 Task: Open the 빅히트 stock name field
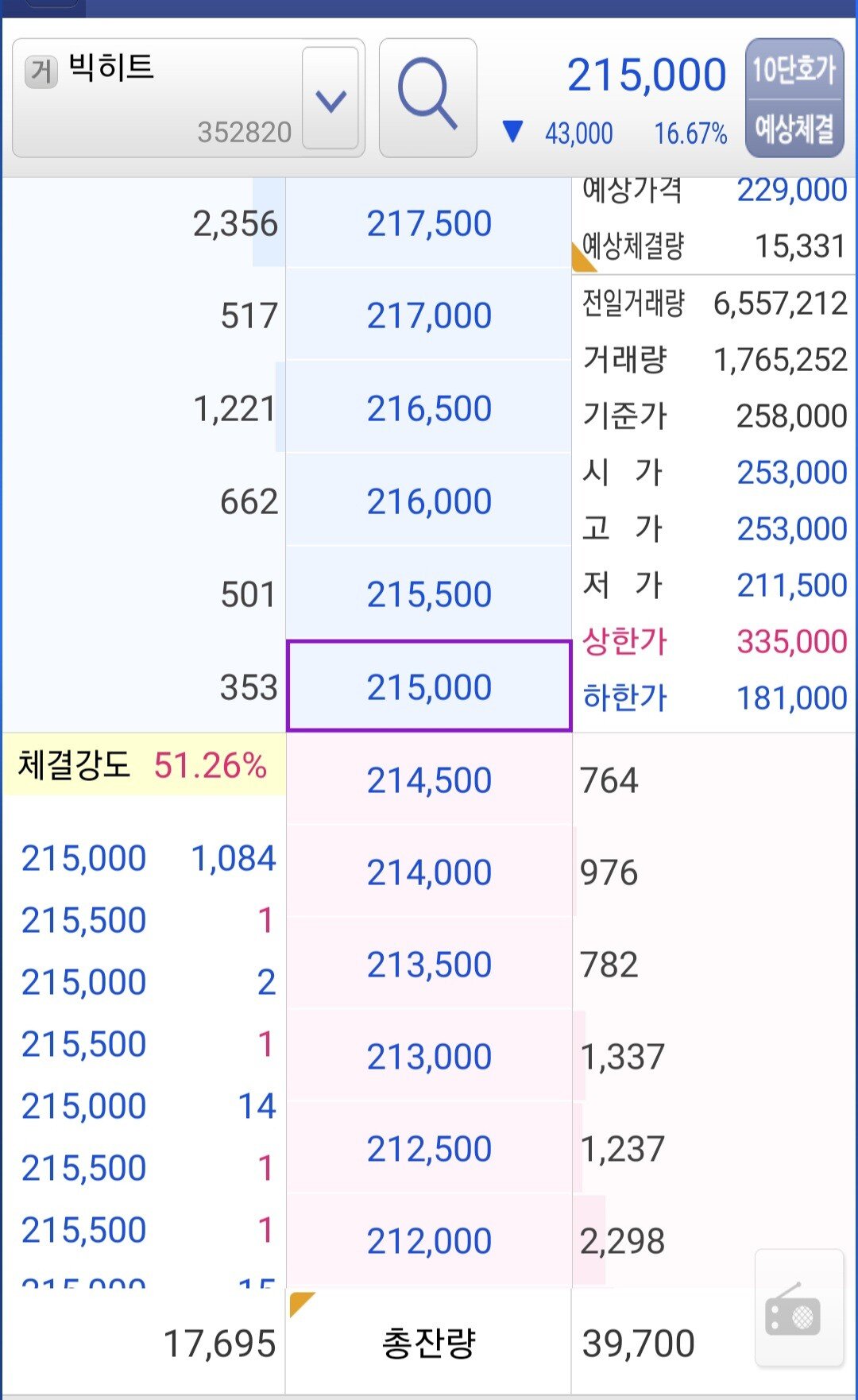tap(159, 97)
